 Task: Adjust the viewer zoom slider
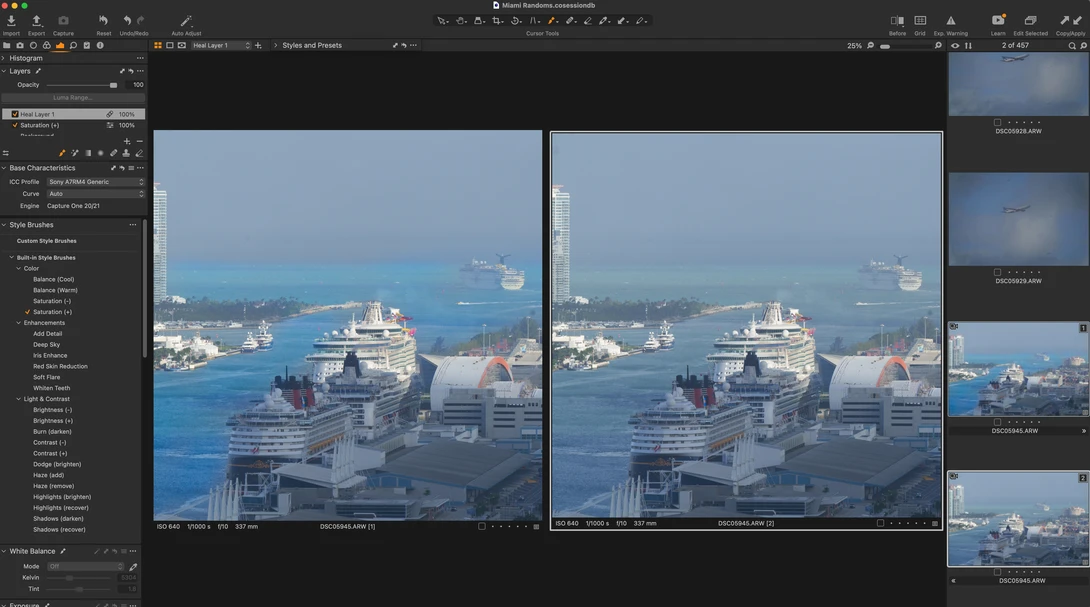point(905,46)
